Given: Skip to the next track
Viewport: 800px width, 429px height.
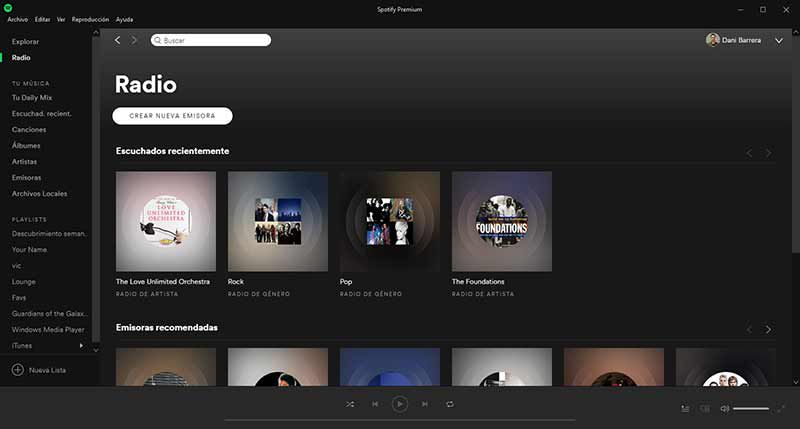Looking at the screenshot, I should [x=424, y=404].
